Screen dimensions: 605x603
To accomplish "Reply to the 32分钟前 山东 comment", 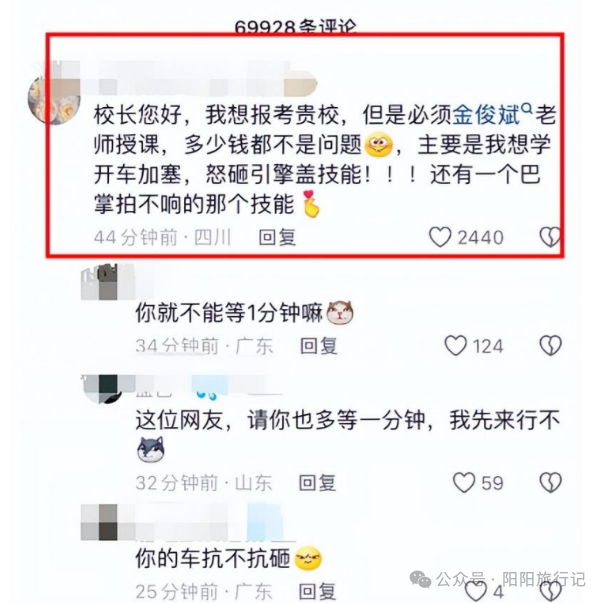I will point(317,483).
